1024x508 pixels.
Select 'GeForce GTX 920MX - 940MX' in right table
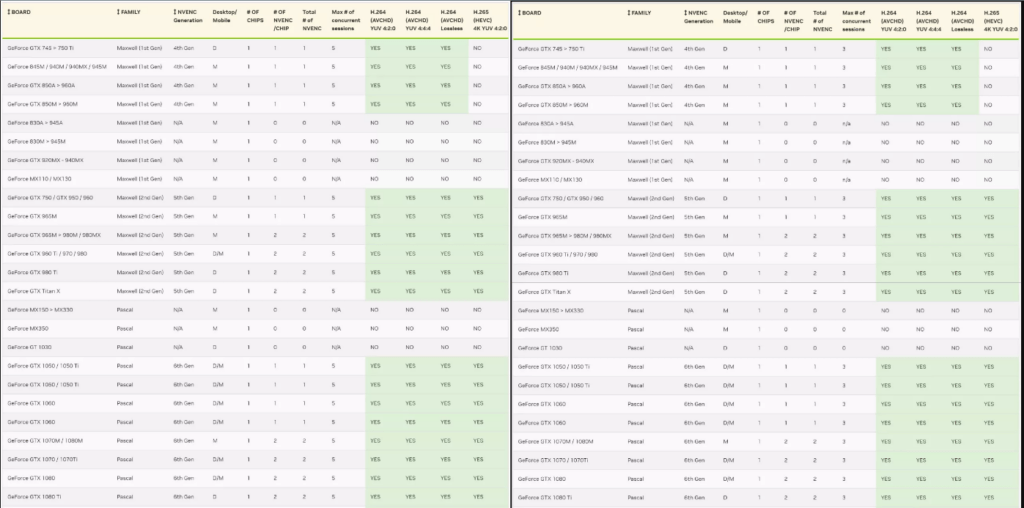(x=556, y=161)
